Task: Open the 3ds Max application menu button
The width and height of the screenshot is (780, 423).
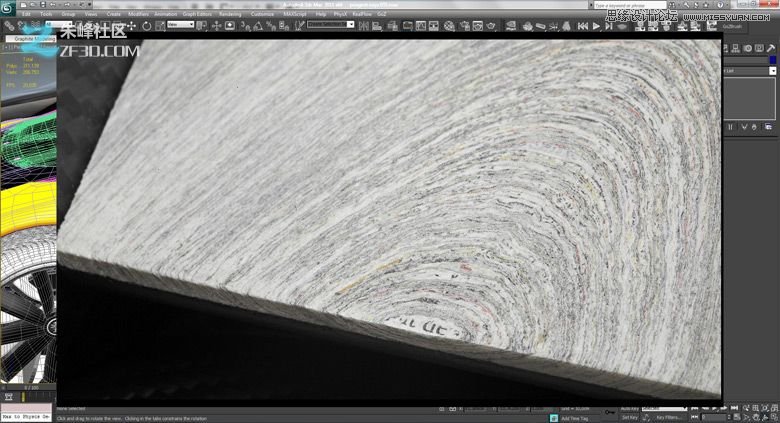Action: (7, 7)
